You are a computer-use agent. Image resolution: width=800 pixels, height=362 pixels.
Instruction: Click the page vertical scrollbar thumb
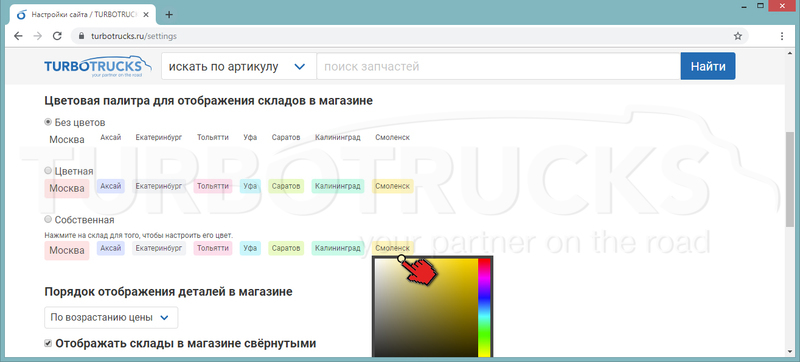click(x=790, y=178)
